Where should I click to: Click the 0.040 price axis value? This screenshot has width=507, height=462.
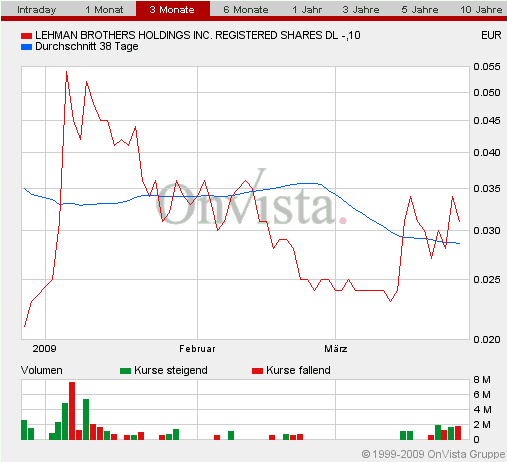tap(487, 153)
